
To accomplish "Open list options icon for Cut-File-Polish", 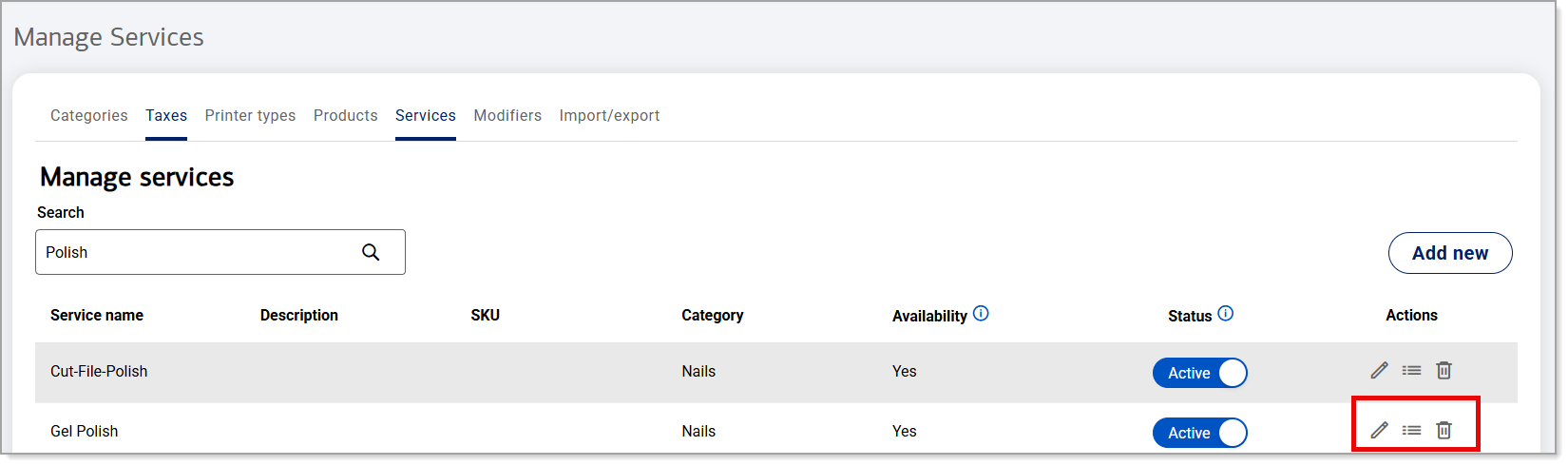I will (1411, 370).
